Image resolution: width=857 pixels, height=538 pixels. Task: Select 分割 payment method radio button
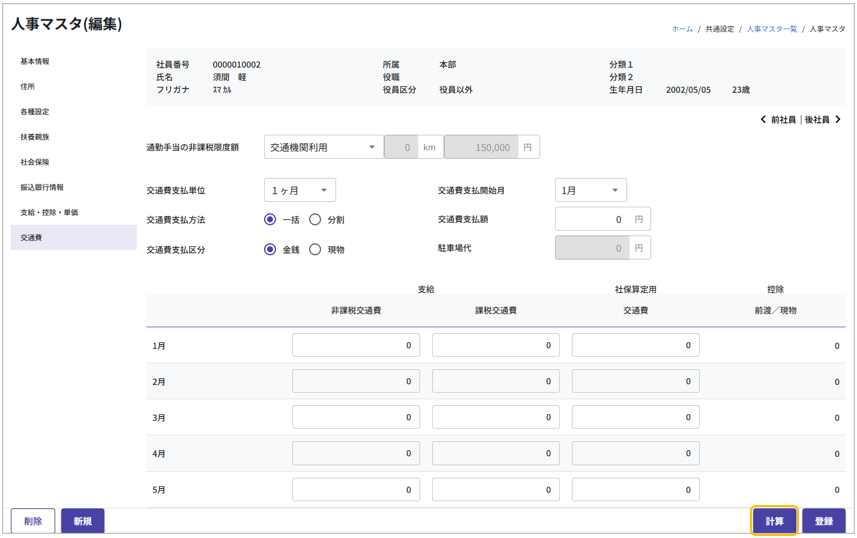click(x=315, y=219)
